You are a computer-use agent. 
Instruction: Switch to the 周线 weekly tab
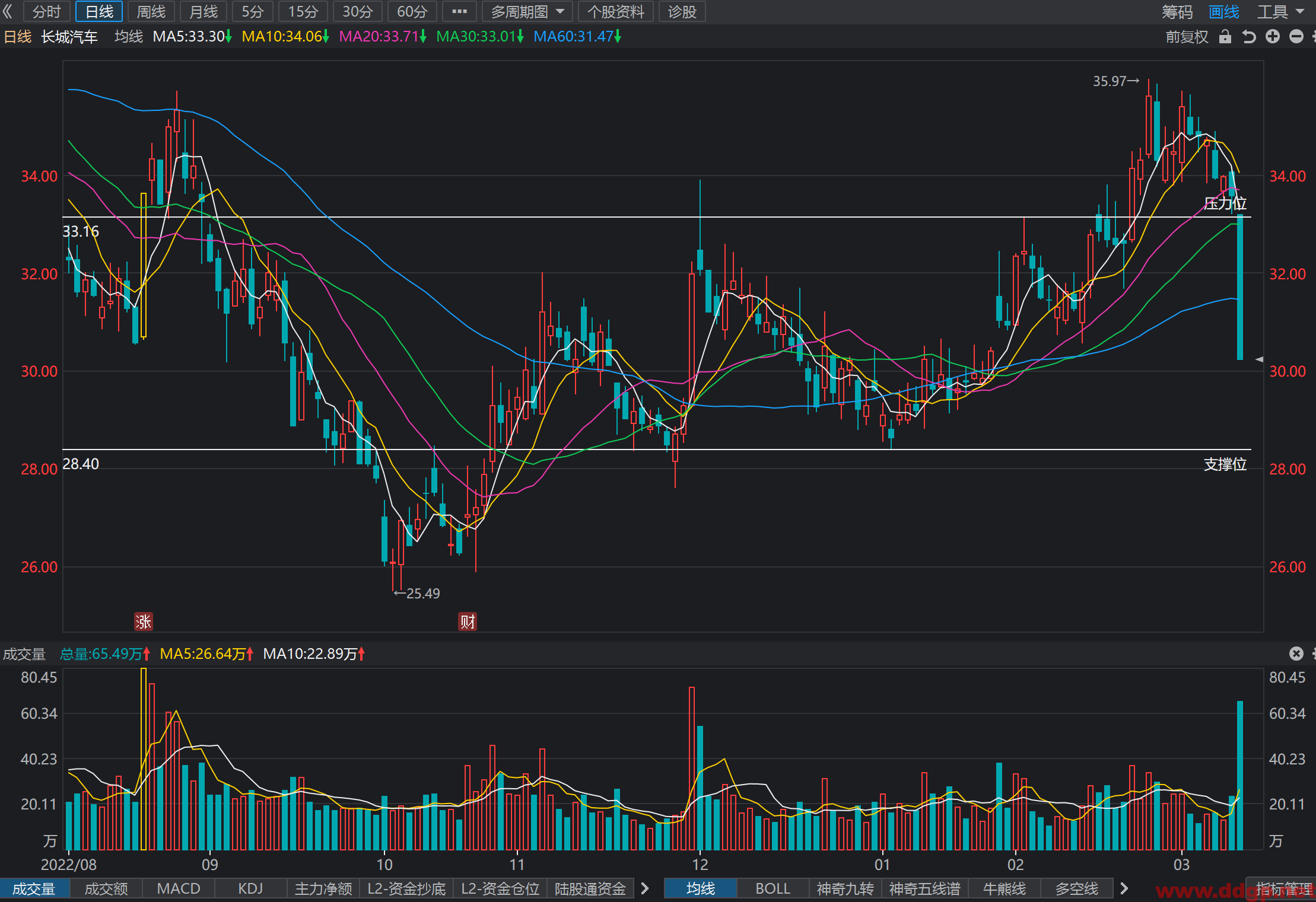click(151, 11)
